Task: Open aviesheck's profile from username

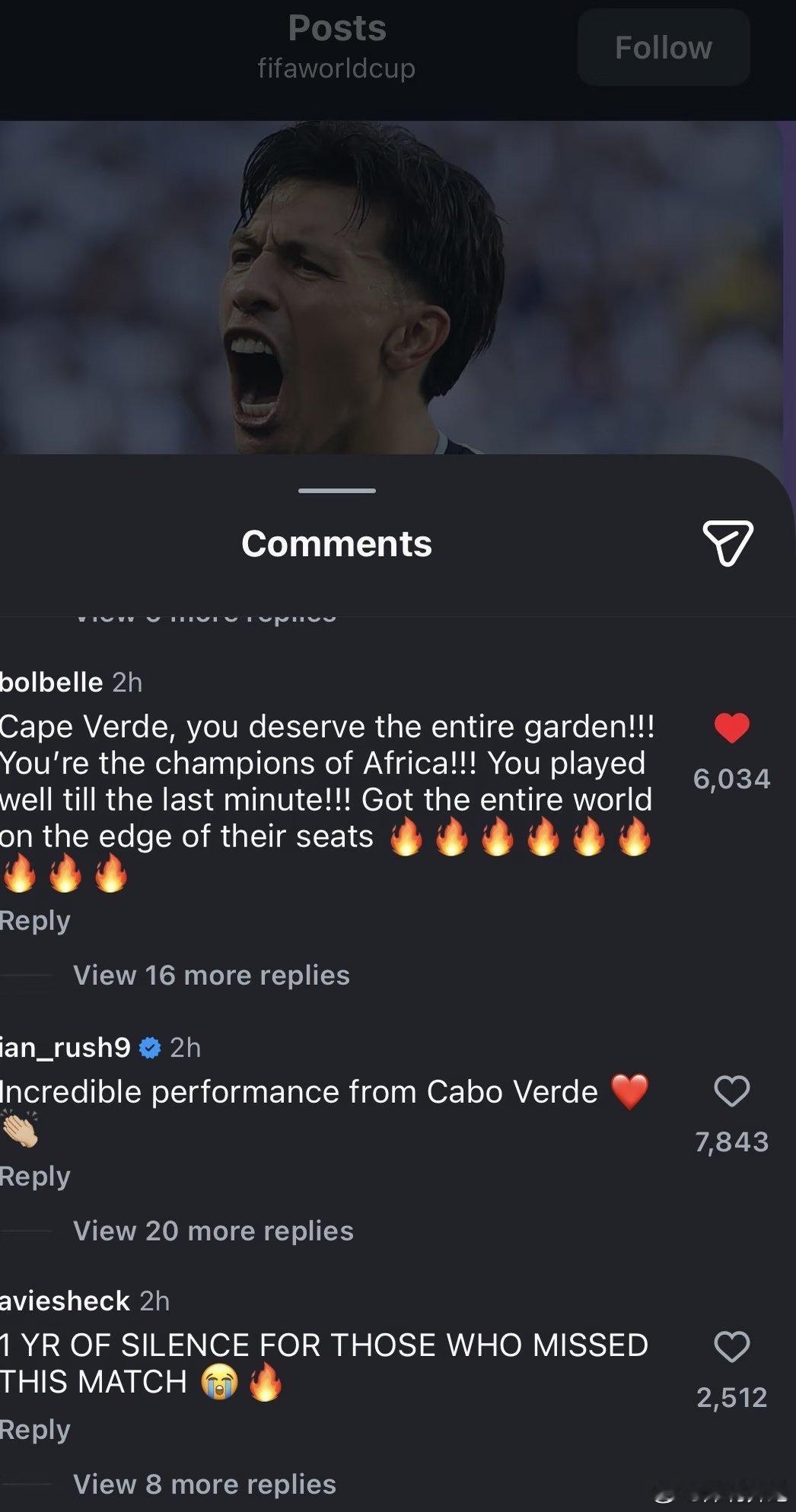Action: click(65, 1301)
